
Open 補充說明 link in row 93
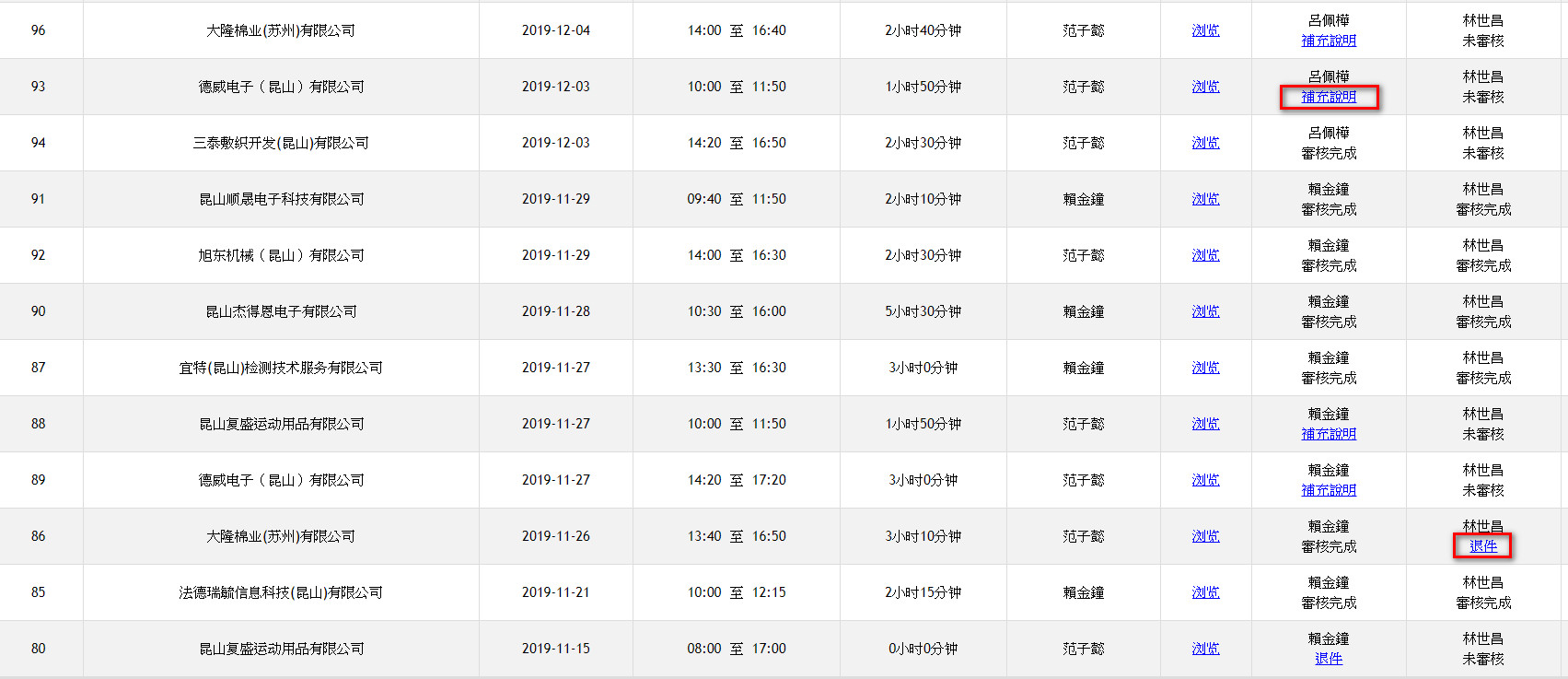tap(1329, 97)
